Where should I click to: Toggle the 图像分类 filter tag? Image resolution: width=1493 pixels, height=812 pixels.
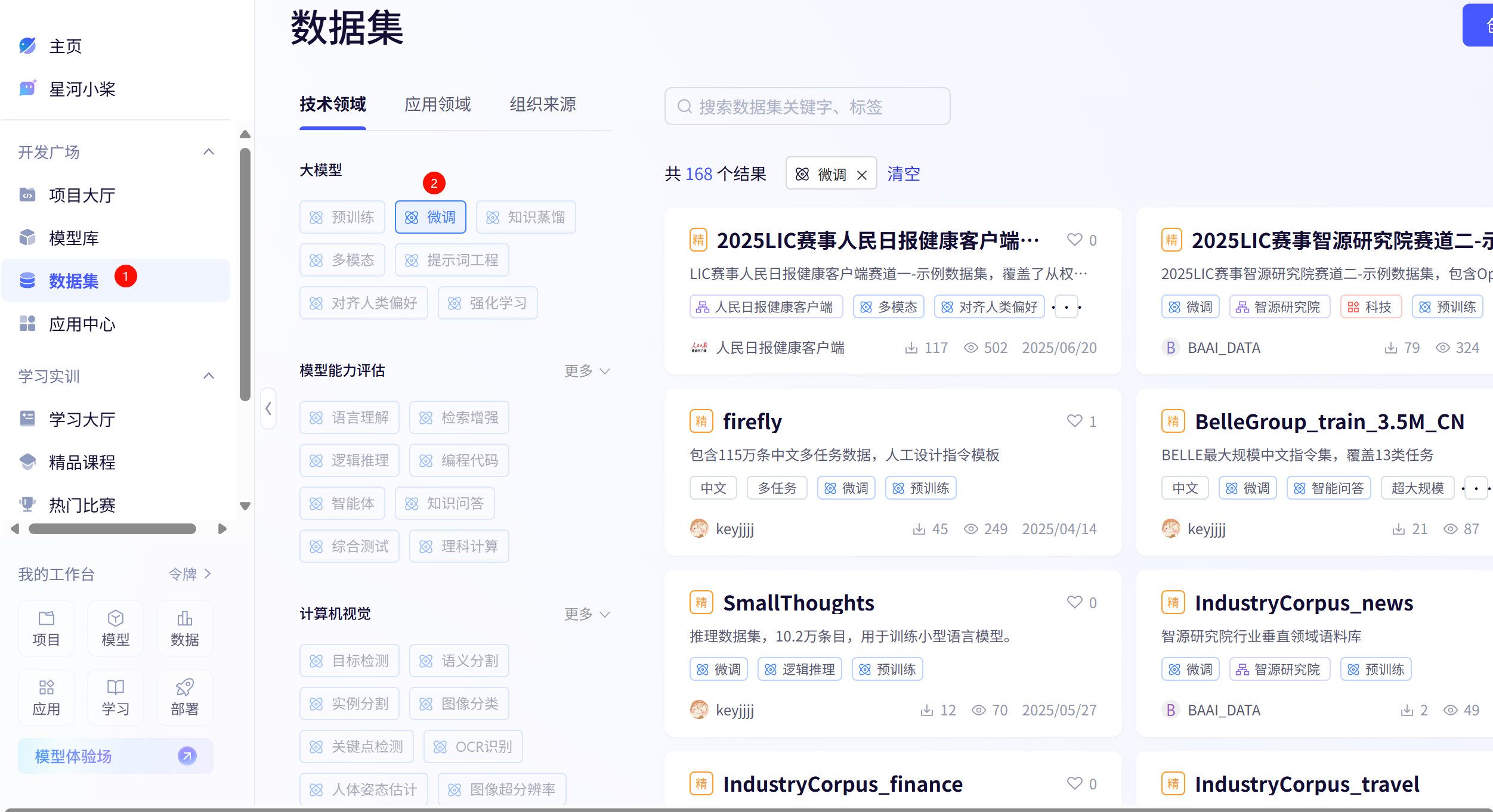point(459,703)
